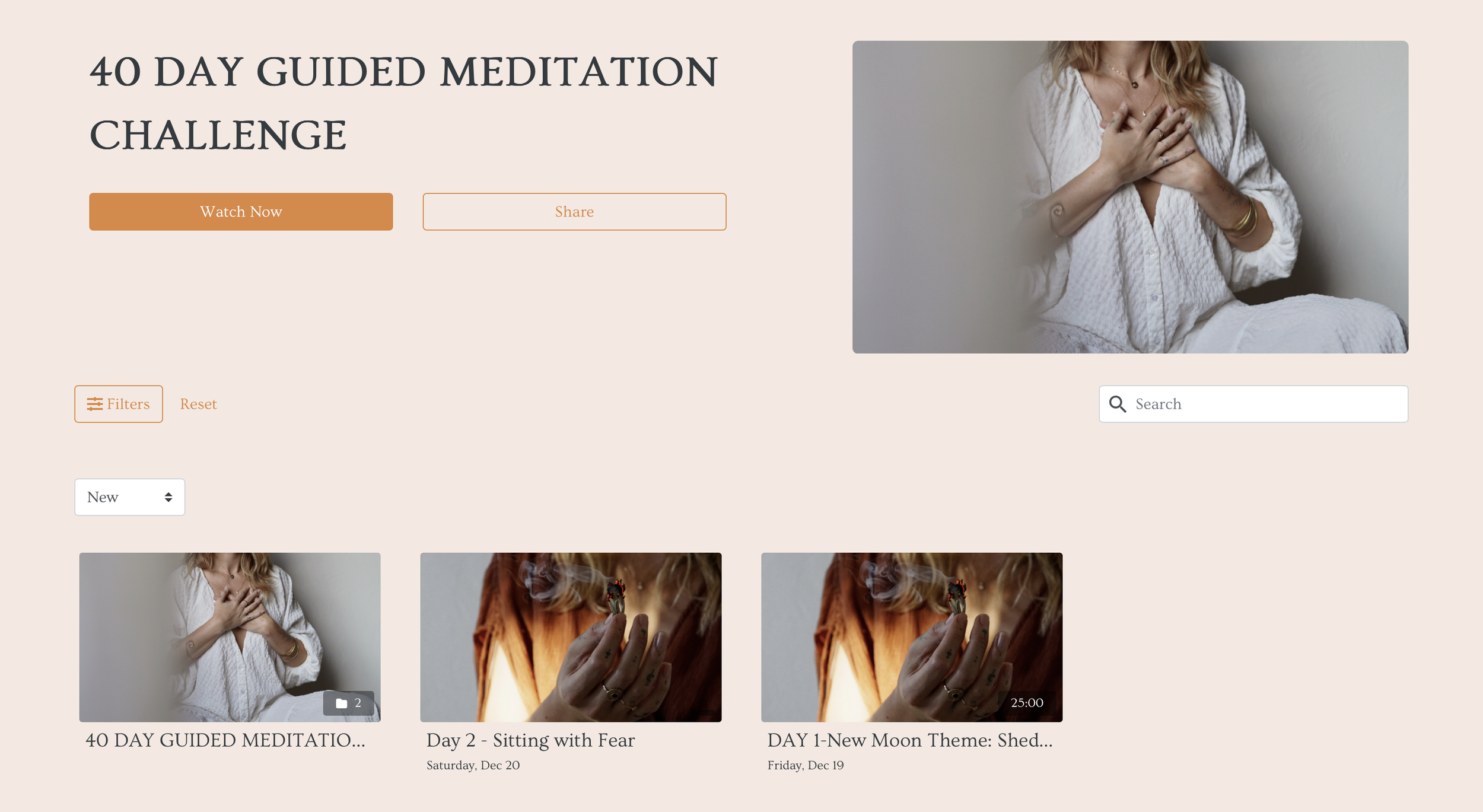This screenshot has height=812, width=1483.
Task: Open the 40 Day Guided Meditation collection thumbnail
Action: (230, 637)
